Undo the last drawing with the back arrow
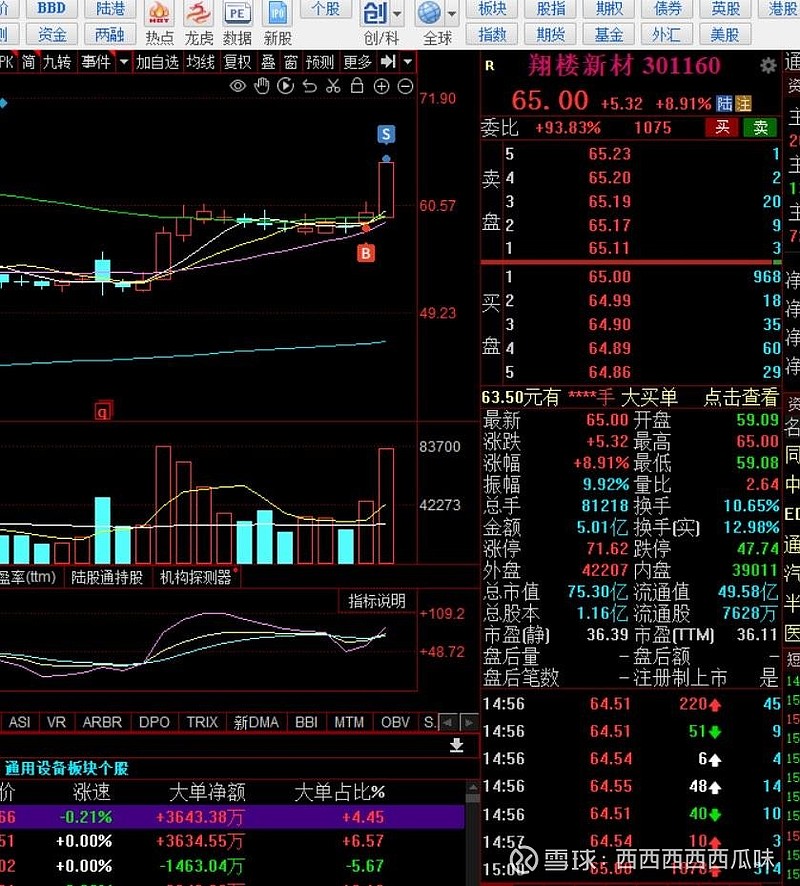This screenshot has height=886, width=800. [310, 86]
